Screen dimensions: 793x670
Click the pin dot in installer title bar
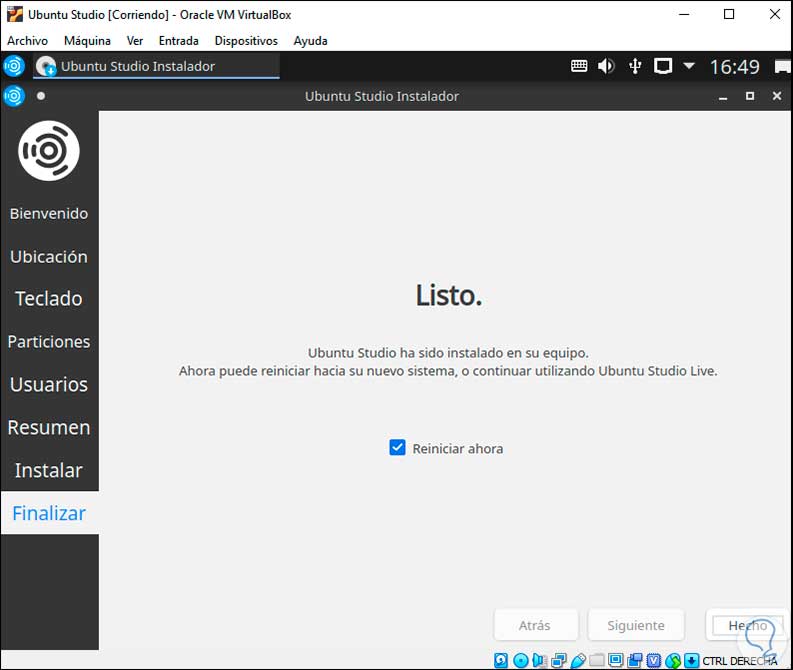coord(41,96)
